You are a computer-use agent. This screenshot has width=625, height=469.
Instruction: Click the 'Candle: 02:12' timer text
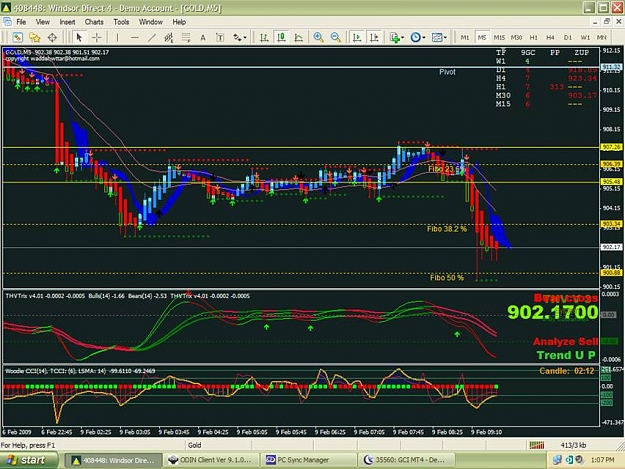tap(566, 371)
